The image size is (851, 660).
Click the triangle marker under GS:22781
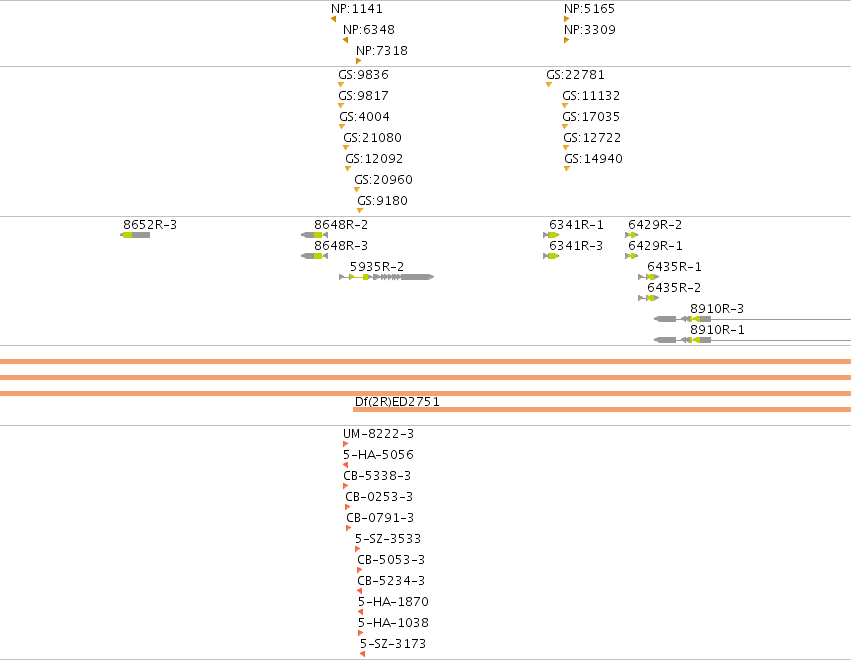click(x=549, y=85)
